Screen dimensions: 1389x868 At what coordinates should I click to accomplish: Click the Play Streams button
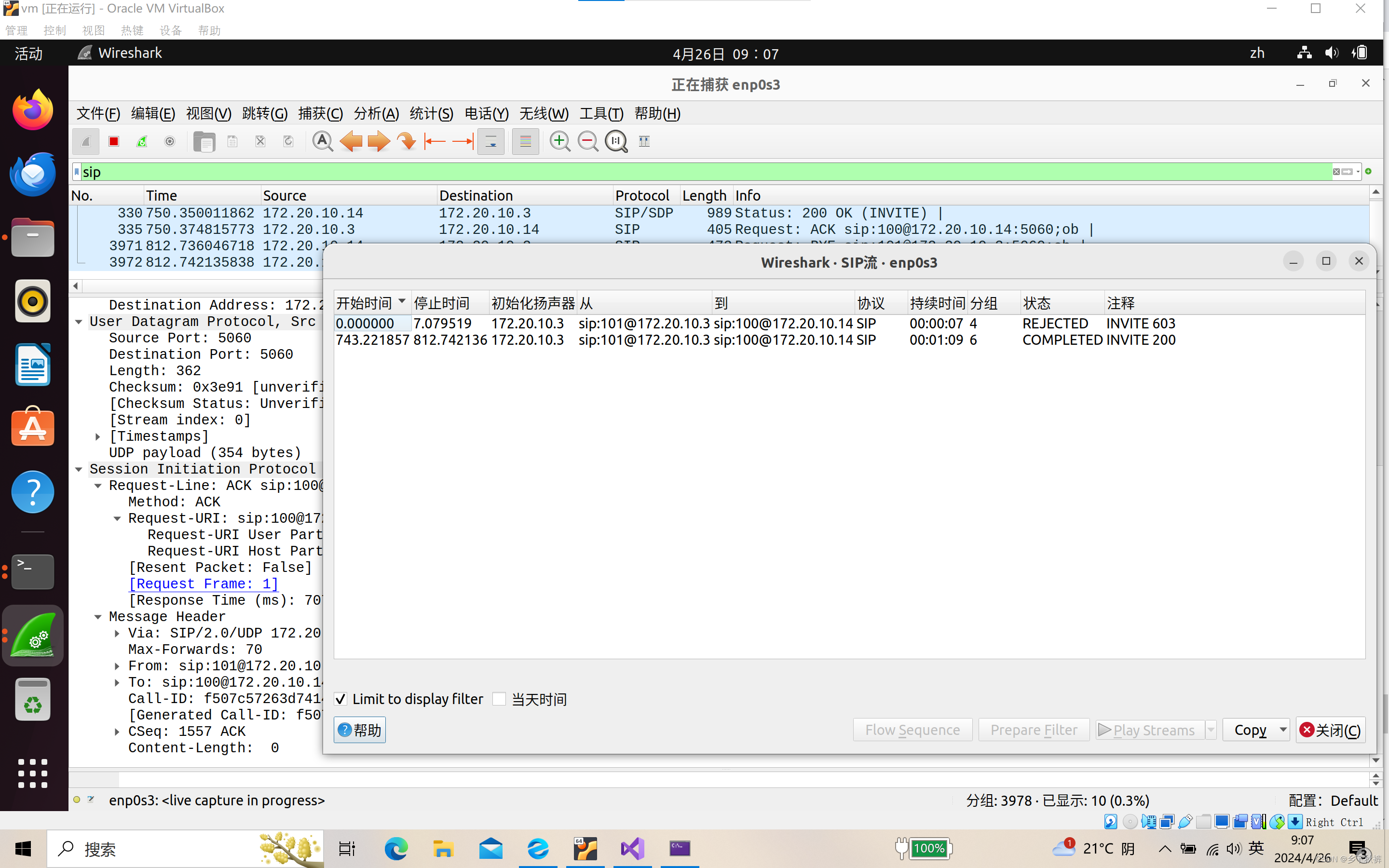coord(1150,730)
